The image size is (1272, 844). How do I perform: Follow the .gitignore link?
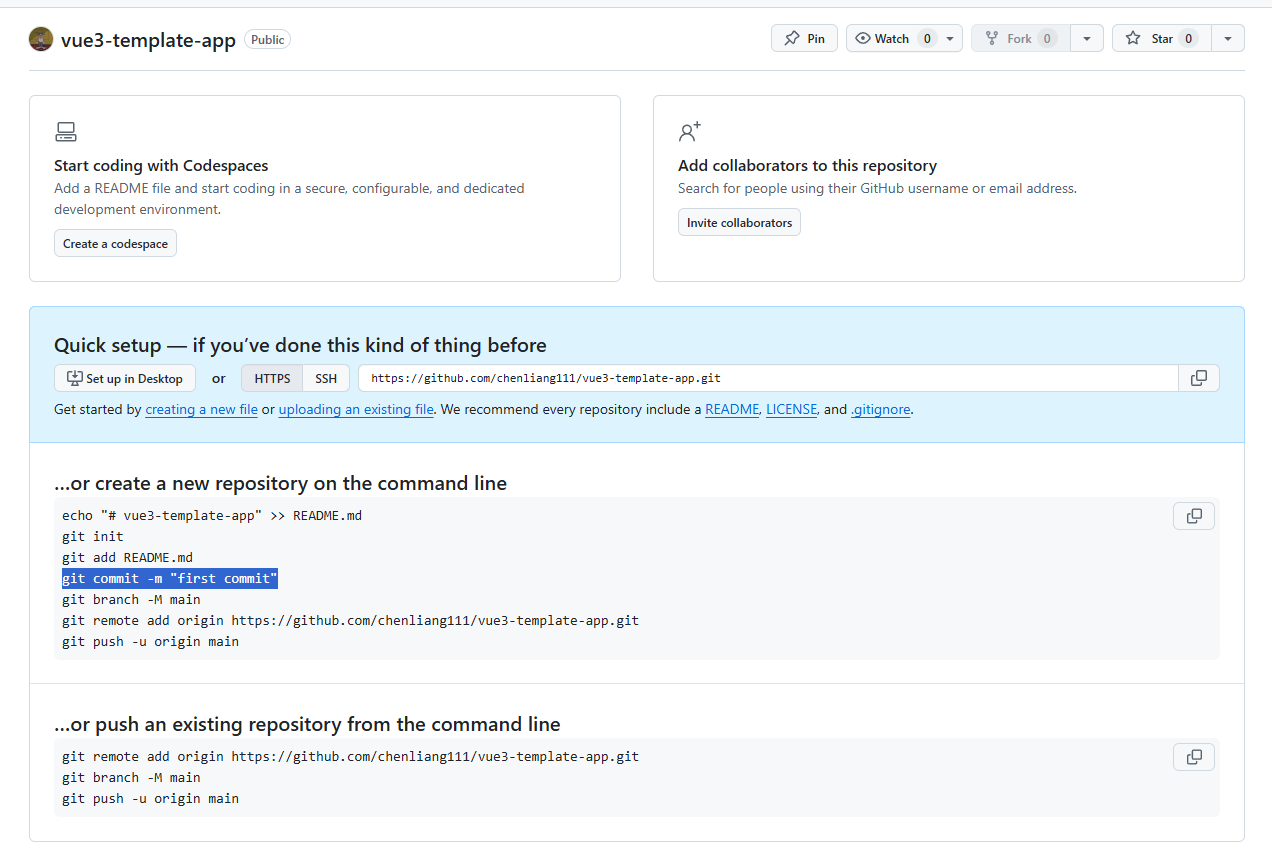point(880,409)
